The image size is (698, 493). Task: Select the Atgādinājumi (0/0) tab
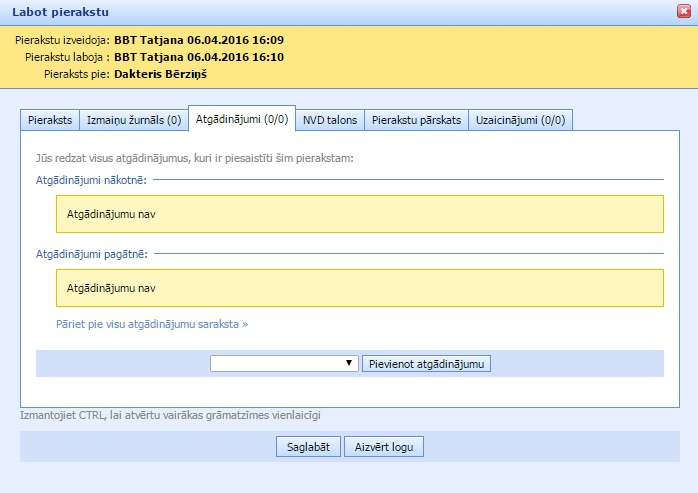pyautogui.click(x=242, y=119)
